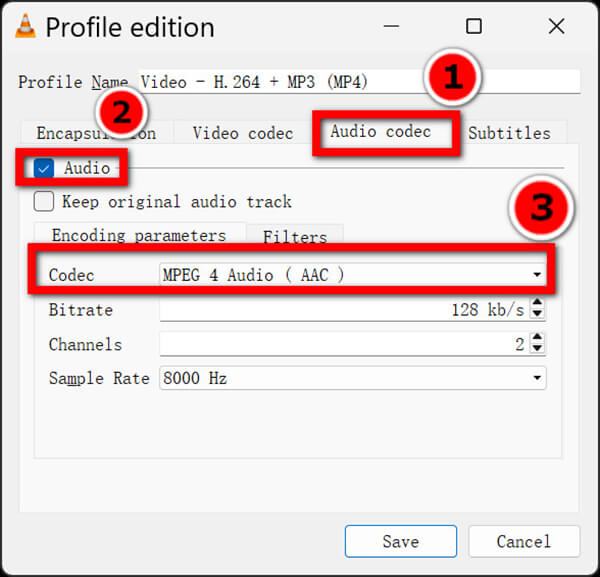Expand the Sample Rate dropdown
The image size is (600, 577).
[x=353, y=378]
